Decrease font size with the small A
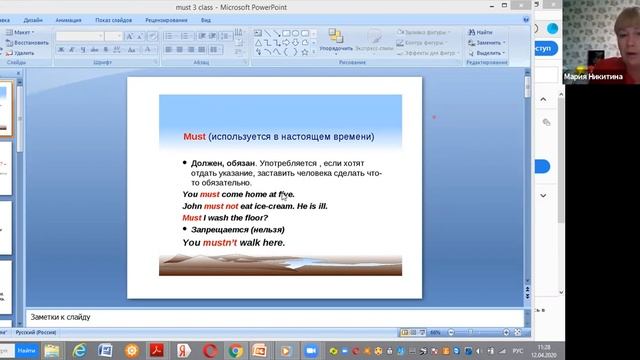640x360 pixels. tap(140, 36)
